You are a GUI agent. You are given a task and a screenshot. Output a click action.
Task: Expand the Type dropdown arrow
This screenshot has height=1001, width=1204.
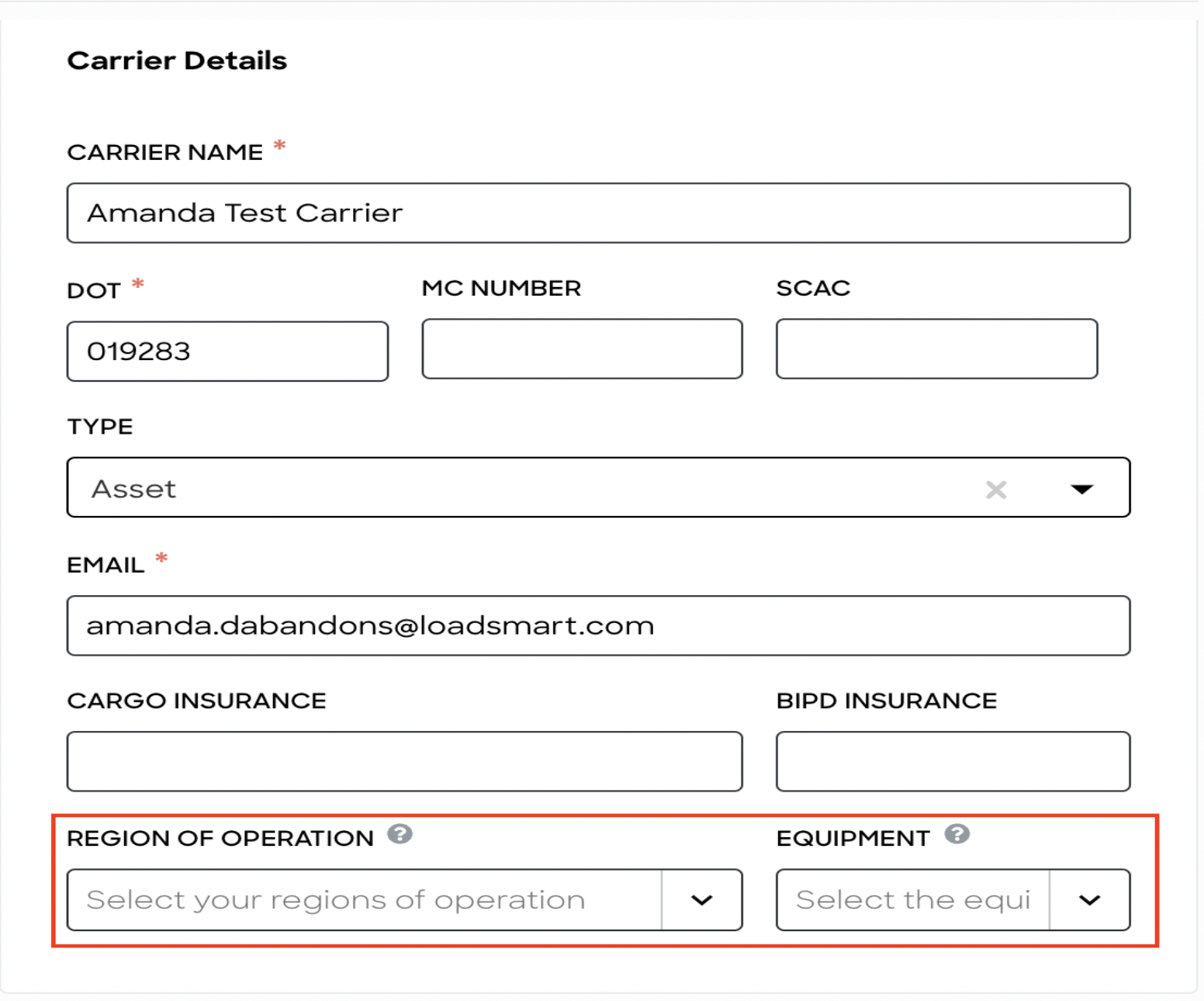click(1081, 490)
